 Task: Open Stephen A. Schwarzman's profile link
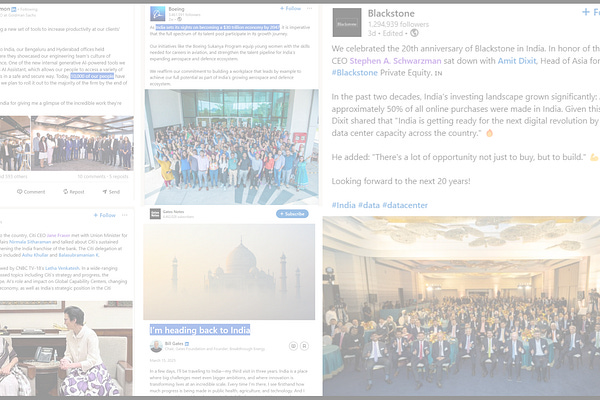coord(395,61)
